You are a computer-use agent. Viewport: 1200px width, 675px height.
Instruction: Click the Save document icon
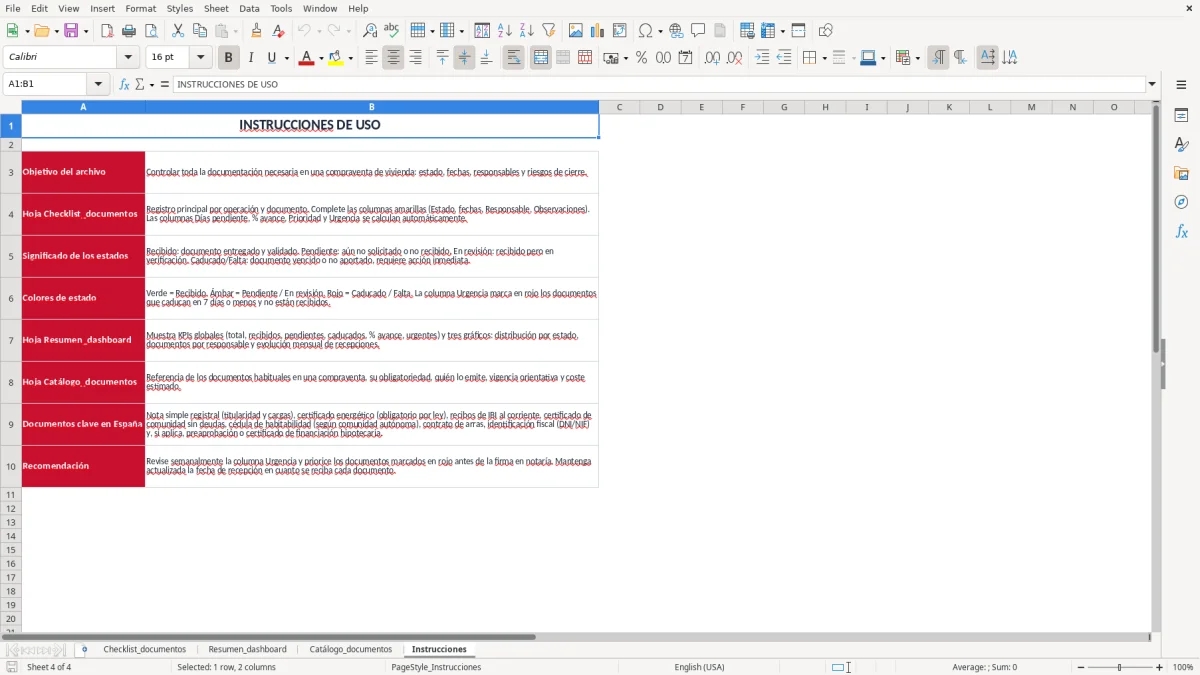[x=71, y=31]
